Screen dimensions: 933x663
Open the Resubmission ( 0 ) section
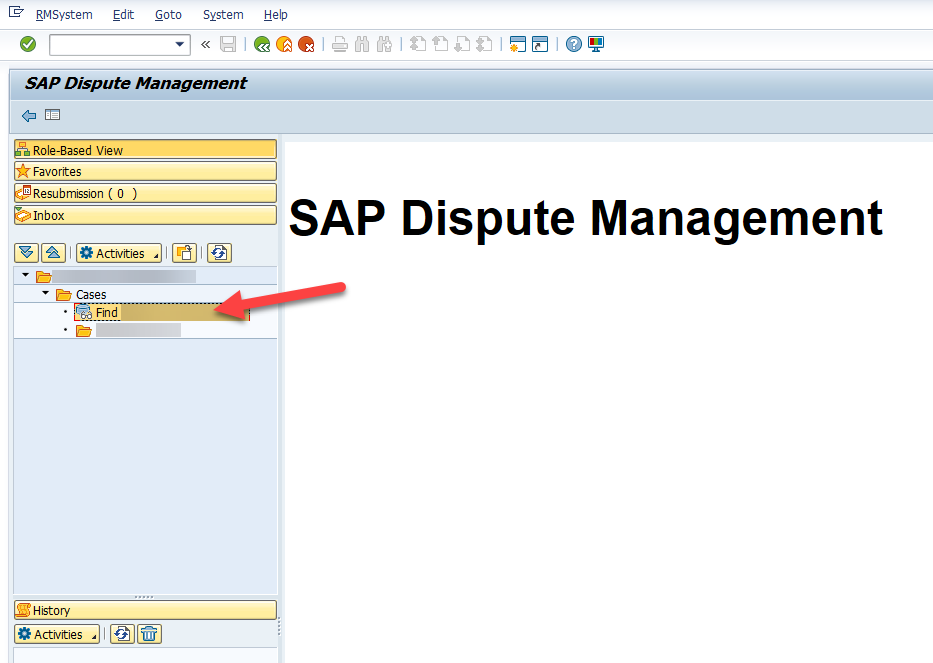145,193
